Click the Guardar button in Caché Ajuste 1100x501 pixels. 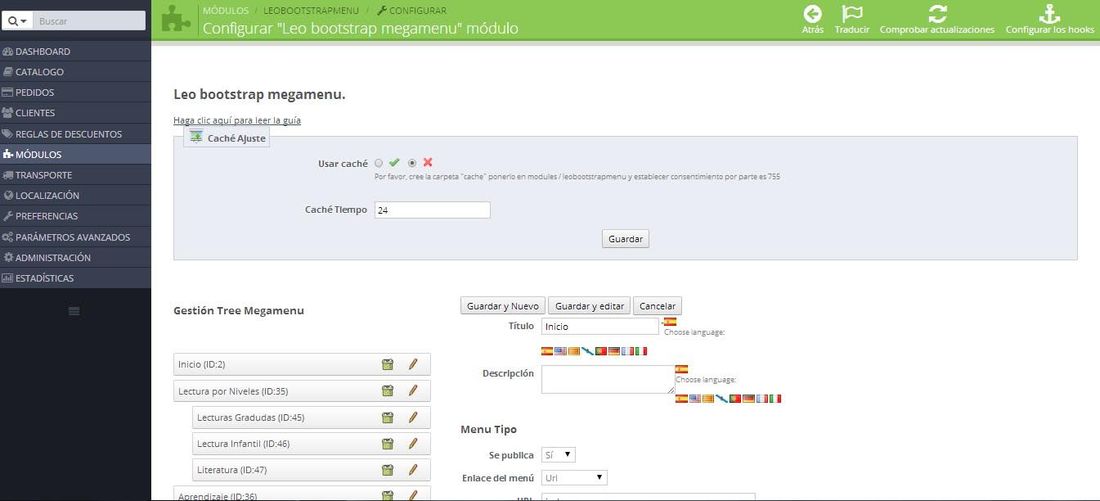coord(625,239)
